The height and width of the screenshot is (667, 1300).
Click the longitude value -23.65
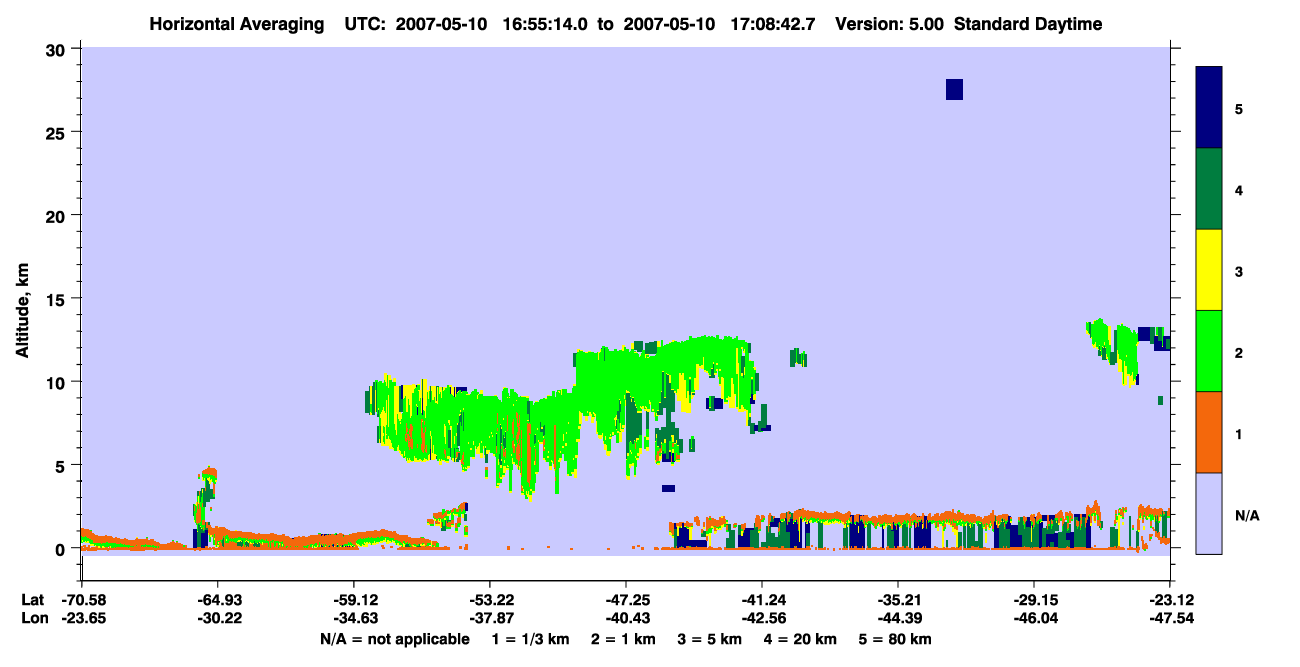82,619
